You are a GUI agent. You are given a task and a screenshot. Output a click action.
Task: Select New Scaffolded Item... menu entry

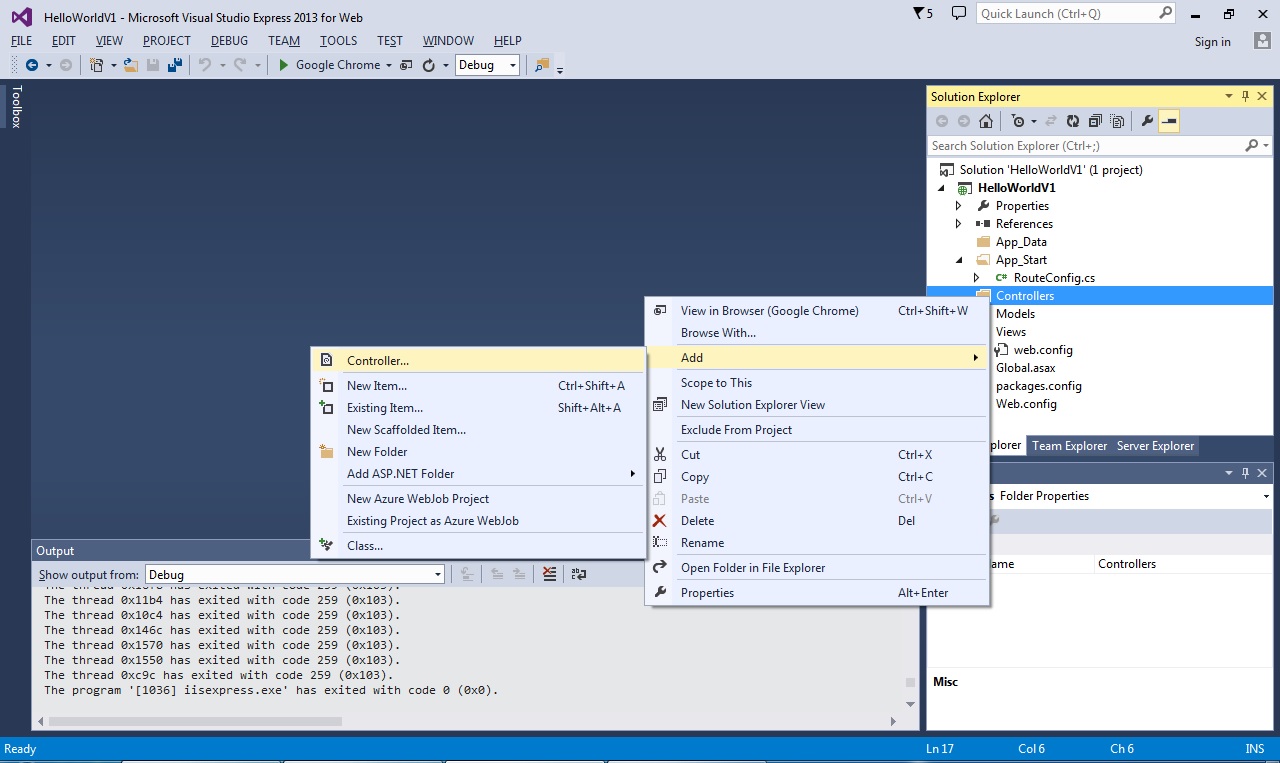478,430
